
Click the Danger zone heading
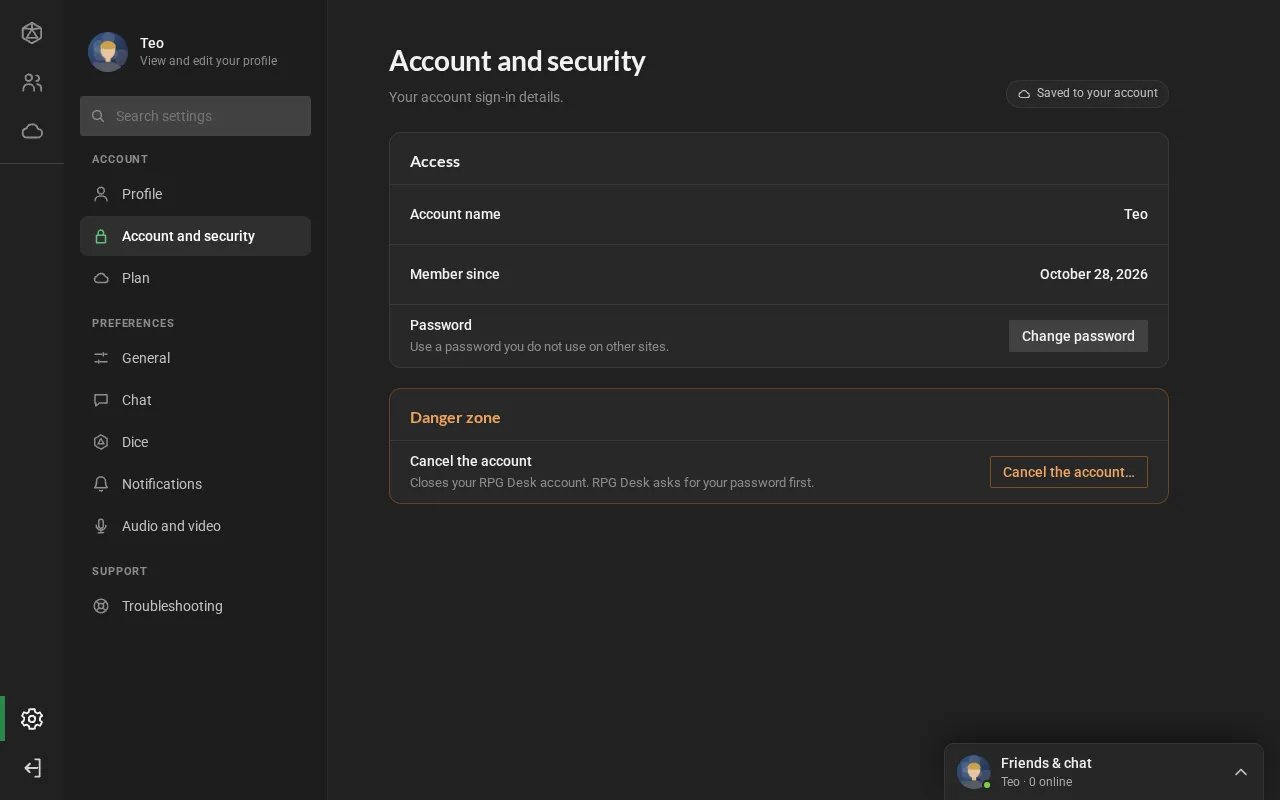click(455, 417)
